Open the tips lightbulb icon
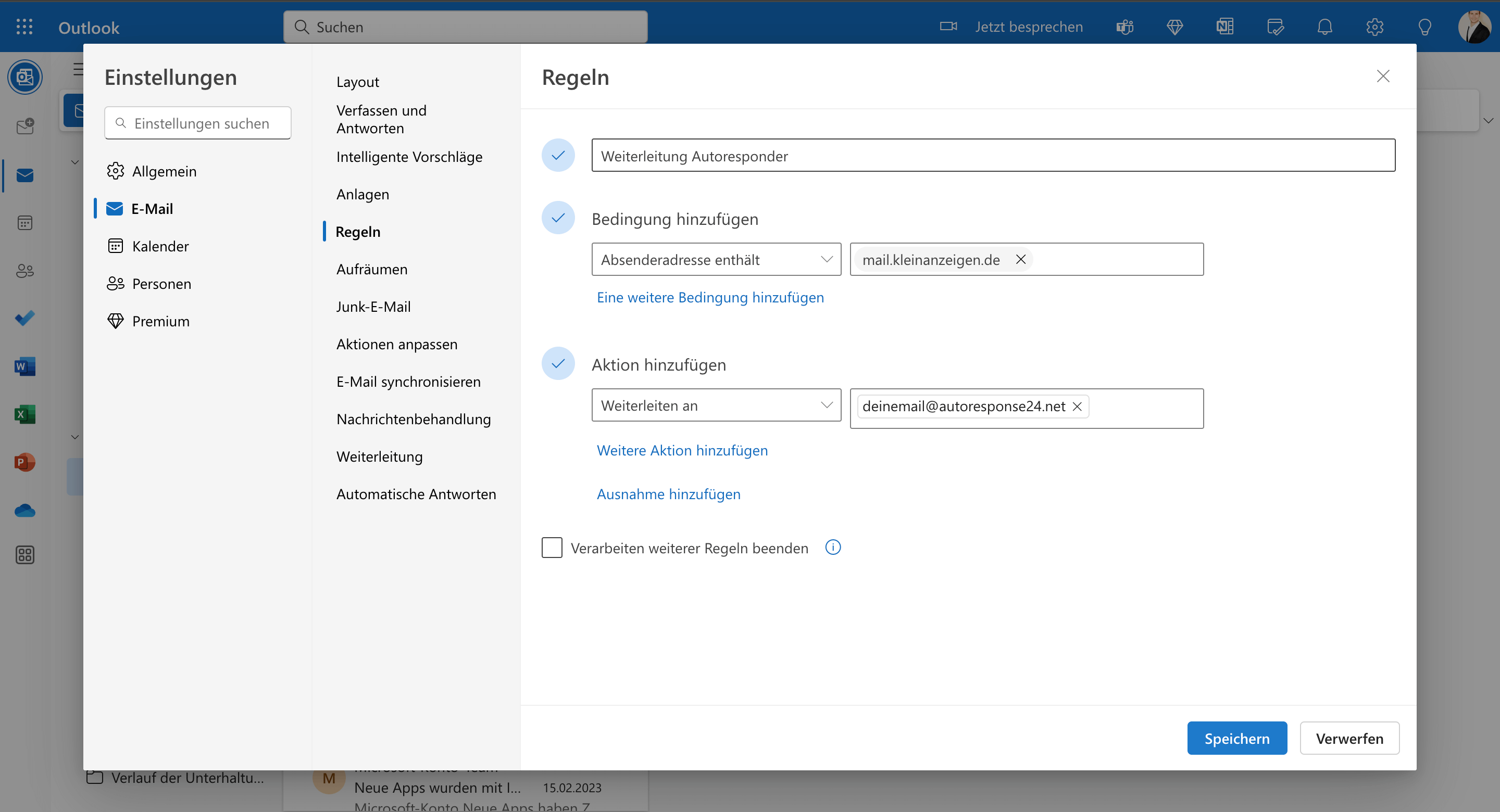 click(1425, 27)
